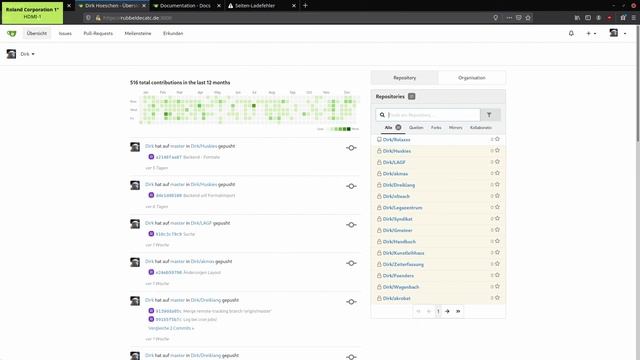Open the Dirk/LAGF repository in list
640x360 pixels.
pos(394,162)
